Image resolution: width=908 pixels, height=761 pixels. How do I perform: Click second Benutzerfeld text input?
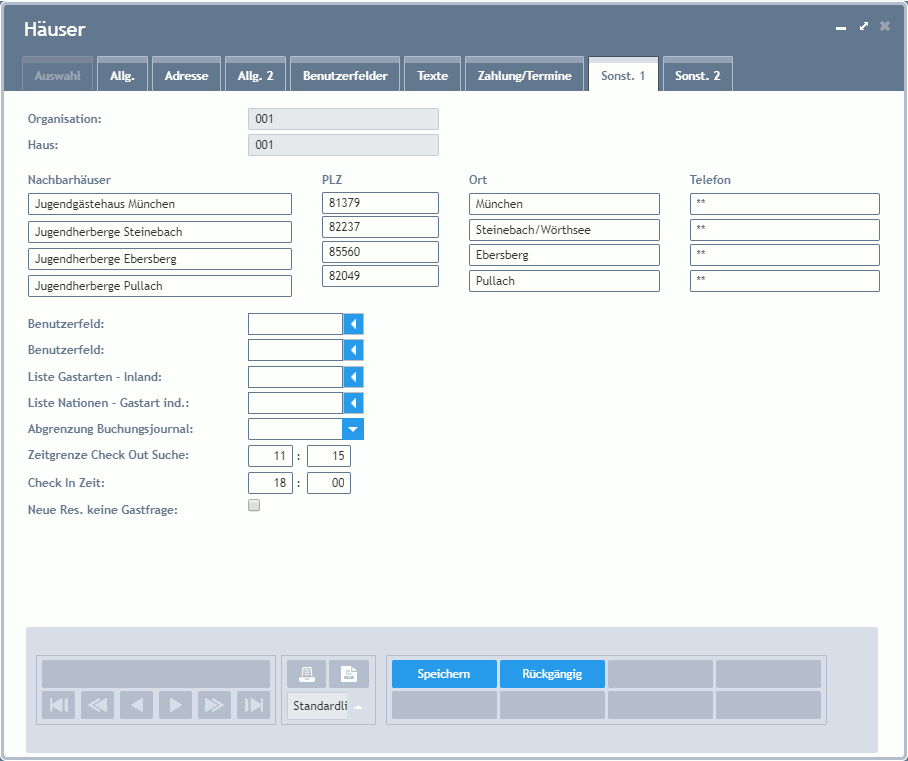pos(296,350)
